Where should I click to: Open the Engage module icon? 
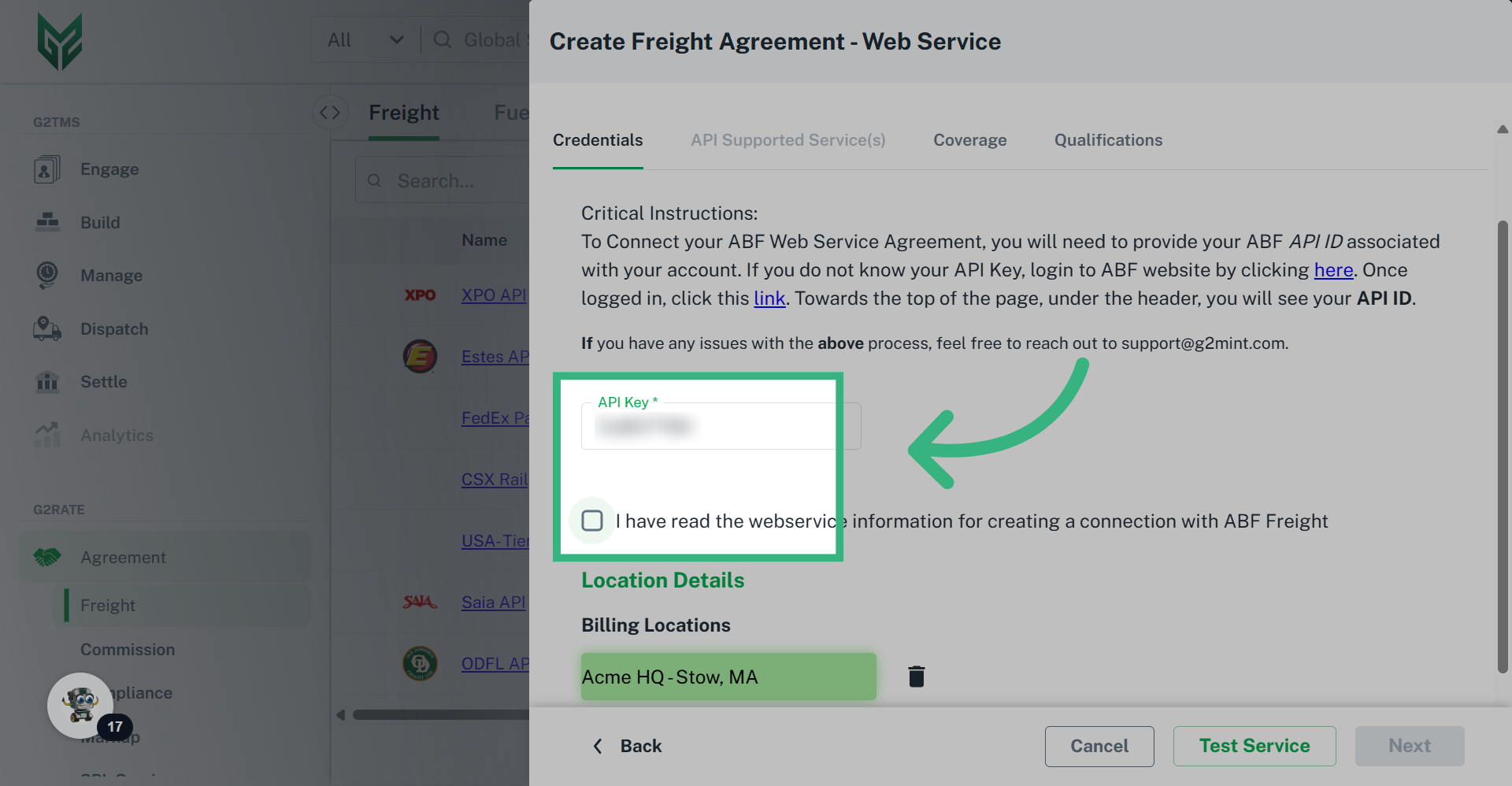click(46, 169)
